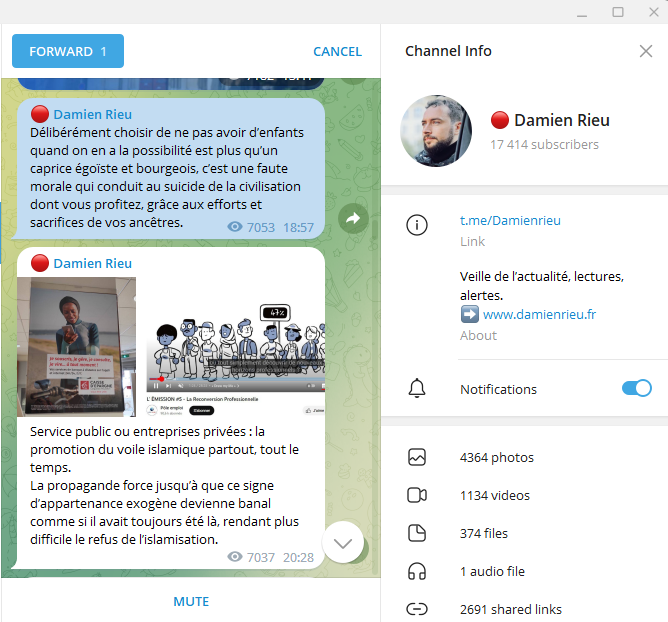Screen dimensions: 668x622
Task: View Damien Rieu's channel profile photo
Action: click(x=436, y=131)
